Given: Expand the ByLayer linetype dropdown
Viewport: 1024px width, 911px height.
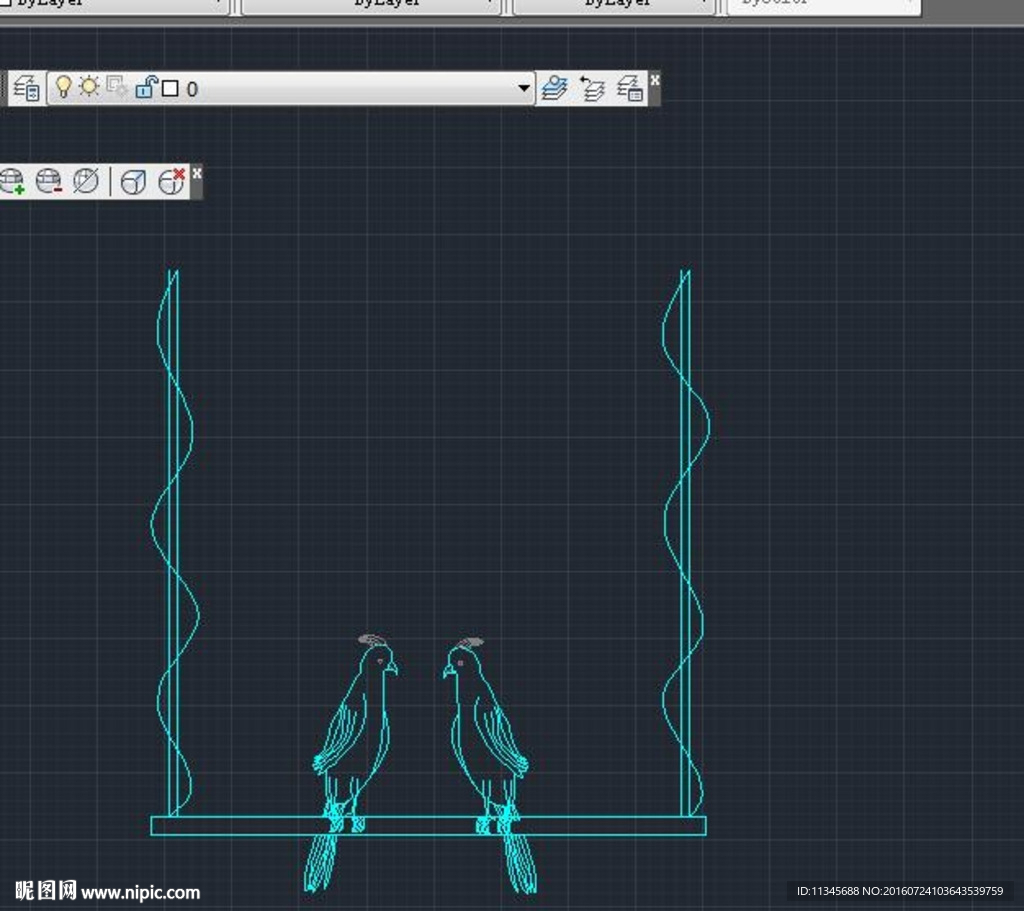Looking at the screenshot, I should [x=490, y=4].
